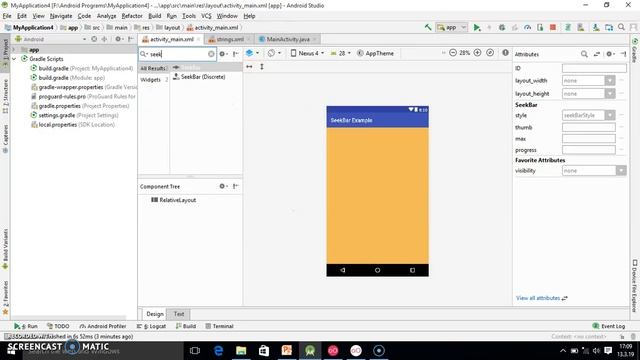Click Sync Project with Gradle Files icon
Image resolution: width=640 pixels, height=360 pixels.
(x=567, y=27)
